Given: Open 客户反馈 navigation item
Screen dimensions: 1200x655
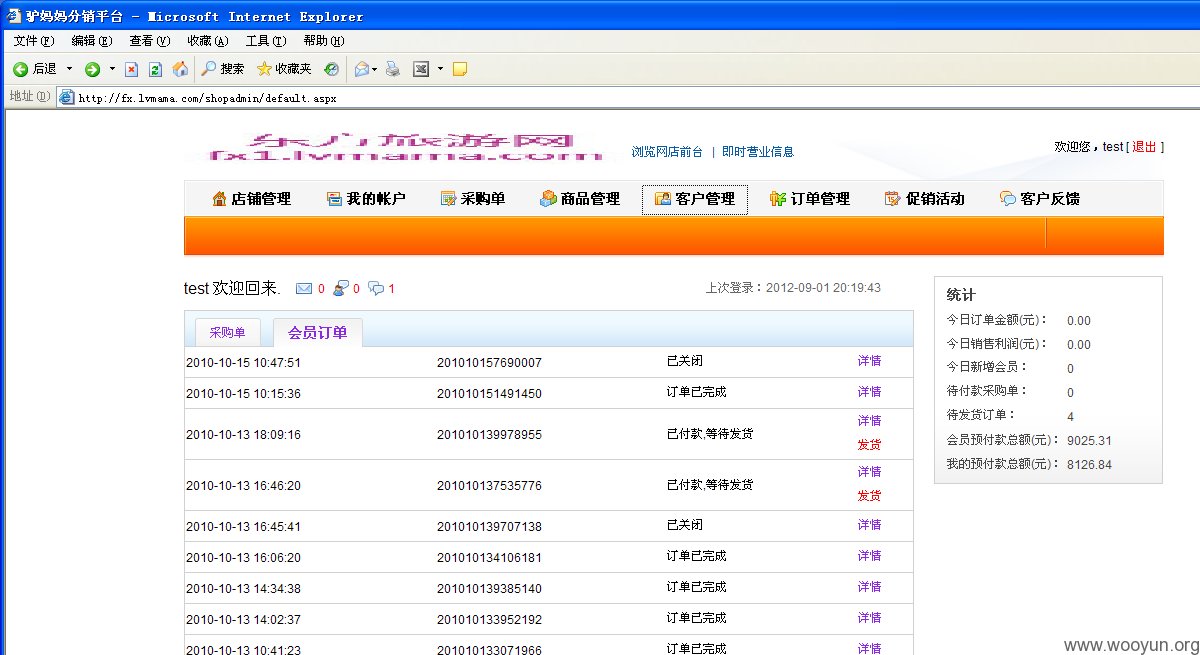Looking at the screenshot, I should pyautogui.click(x=1040, y=199).
